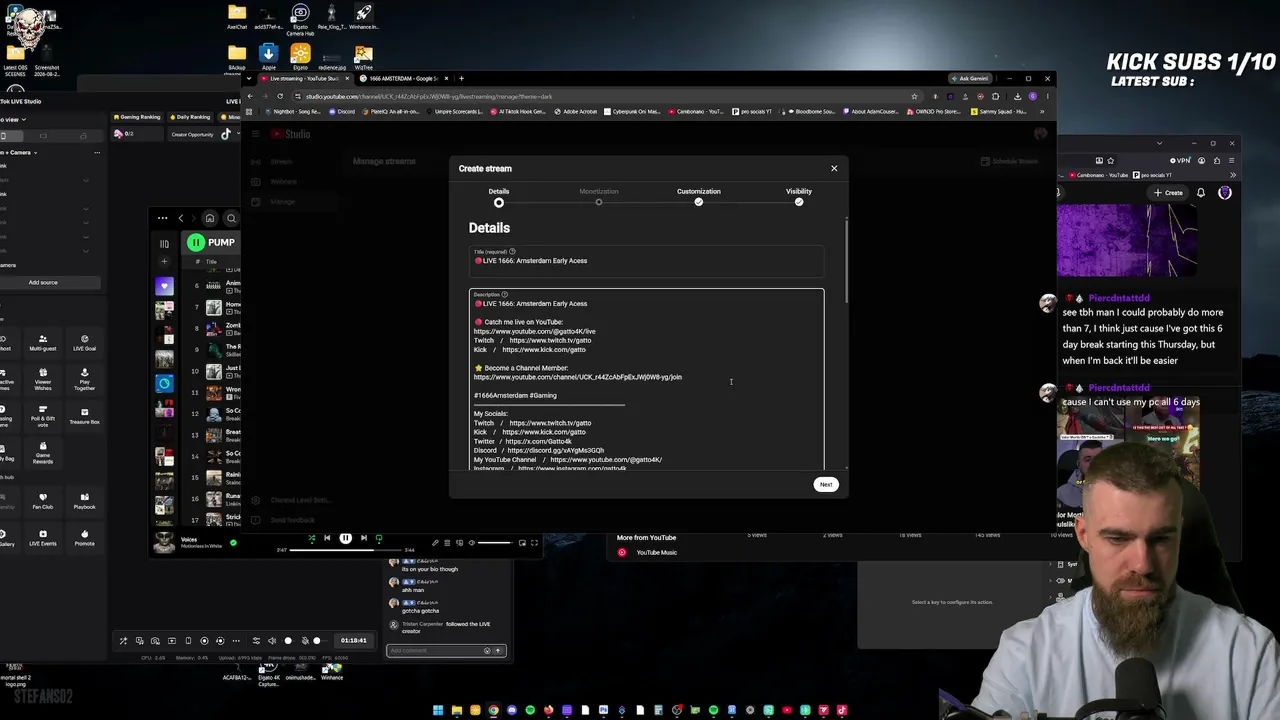The image size is (1280, 720).
Task: Open Spotify search icon
Action: pos(231,218)
